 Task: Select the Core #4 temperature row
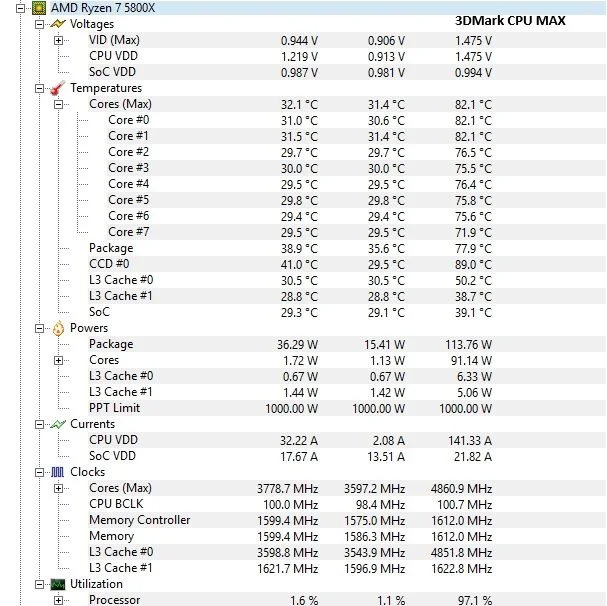(357, 184)
